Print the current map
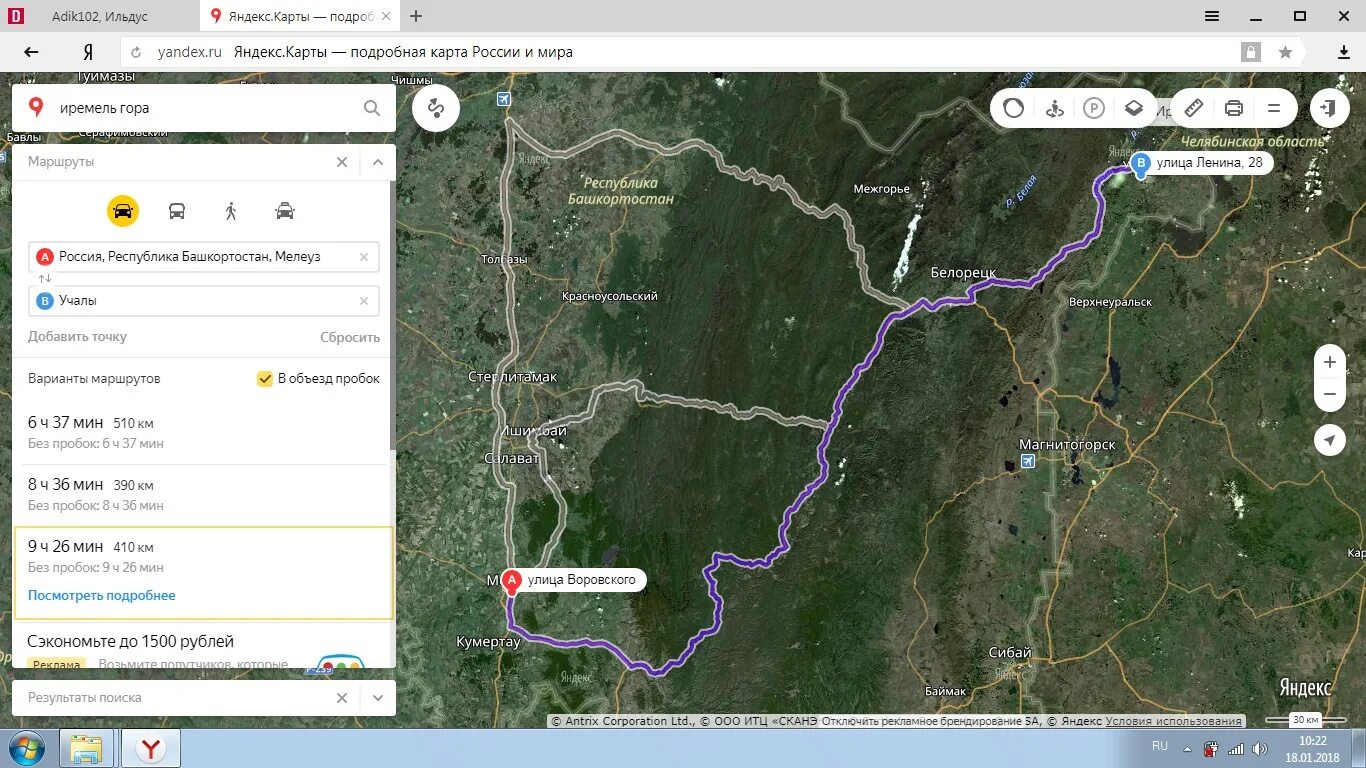The height and width of the screenshot is (768, 1366). click(1234, 108)
